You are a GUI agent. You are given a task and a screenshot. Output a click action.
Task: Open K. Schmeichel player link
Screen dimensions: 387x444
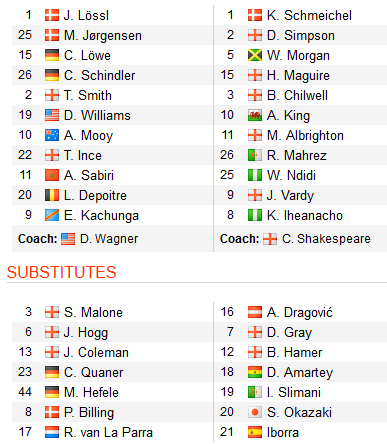pyautogui.click(x=309, y=15)
